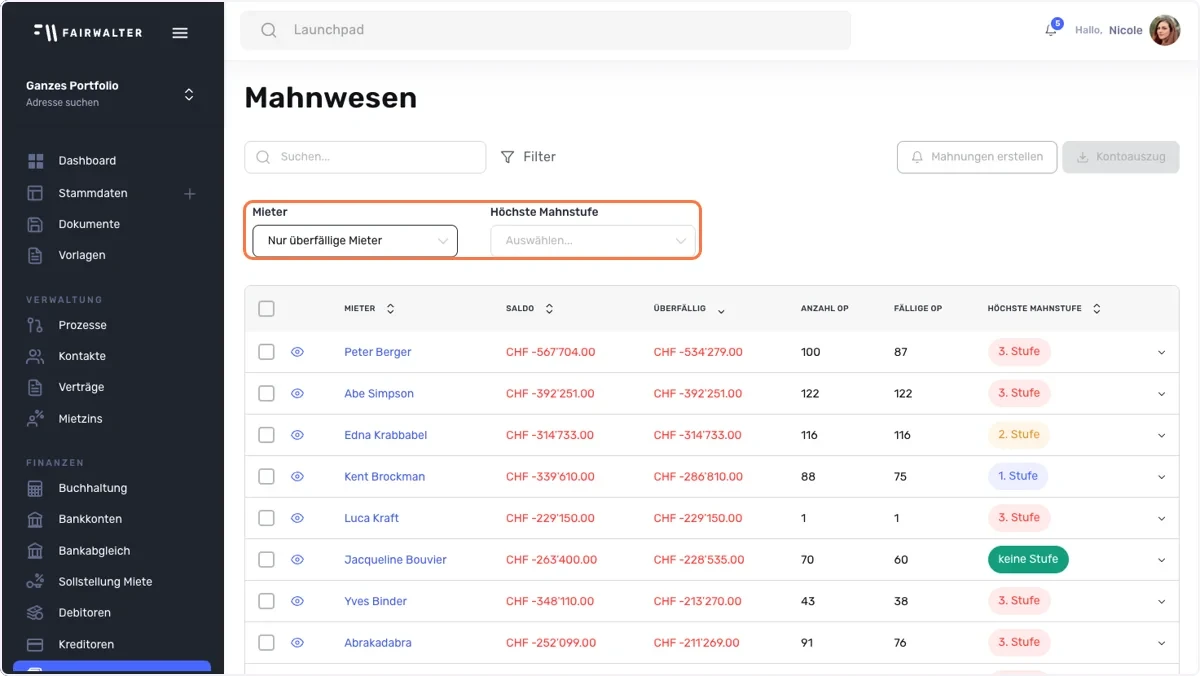Screen dimensions: 1200x676
Task: Go to Dashboard in sidebar
Action: [x=87, y=161]
